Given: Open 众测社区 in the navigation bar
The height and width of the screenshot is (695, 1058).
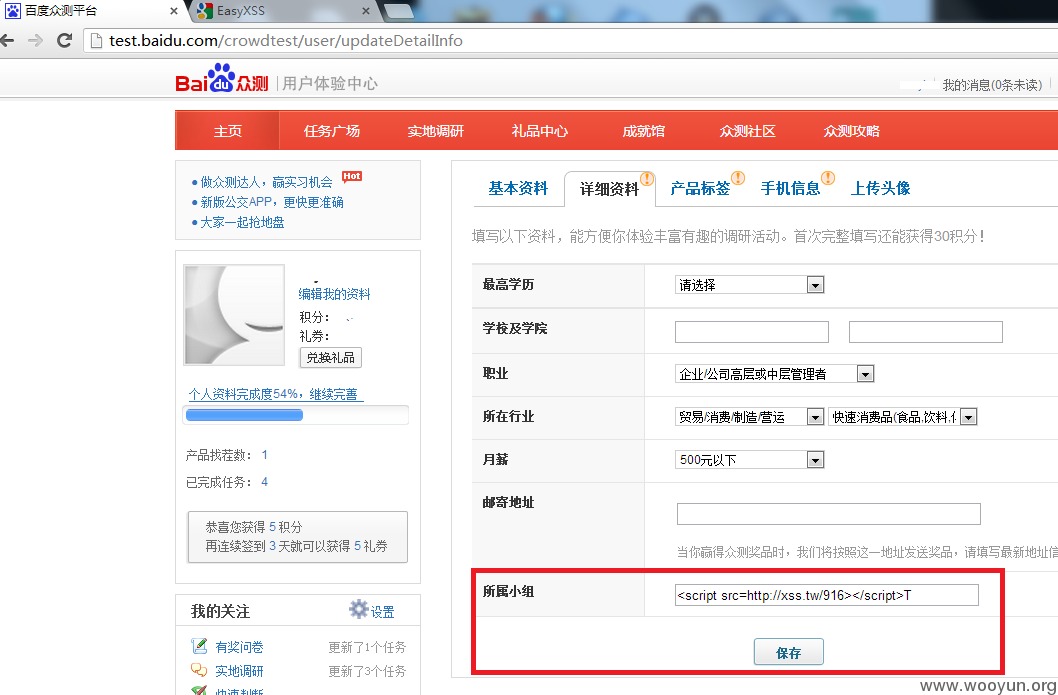Looking at the screenshot, I should pyautogui.click(x=747, y=131).
